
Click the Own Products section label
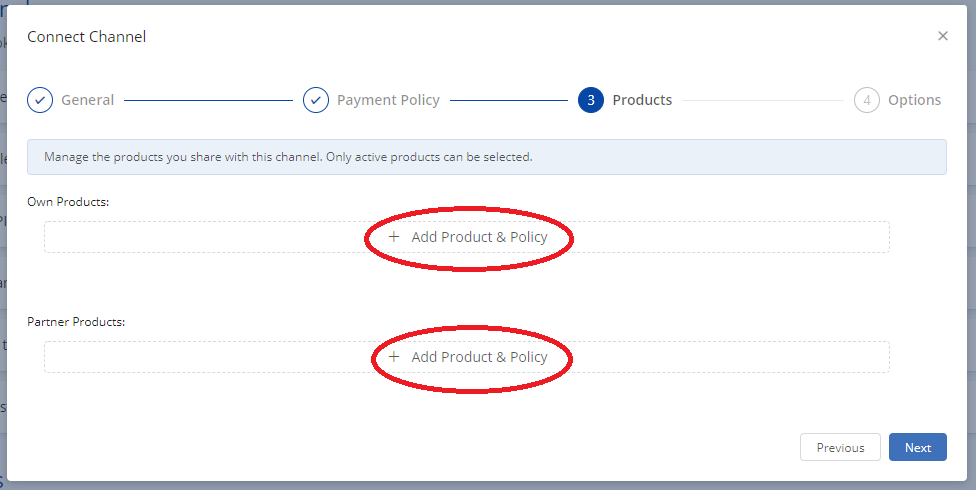pos(68,202)
